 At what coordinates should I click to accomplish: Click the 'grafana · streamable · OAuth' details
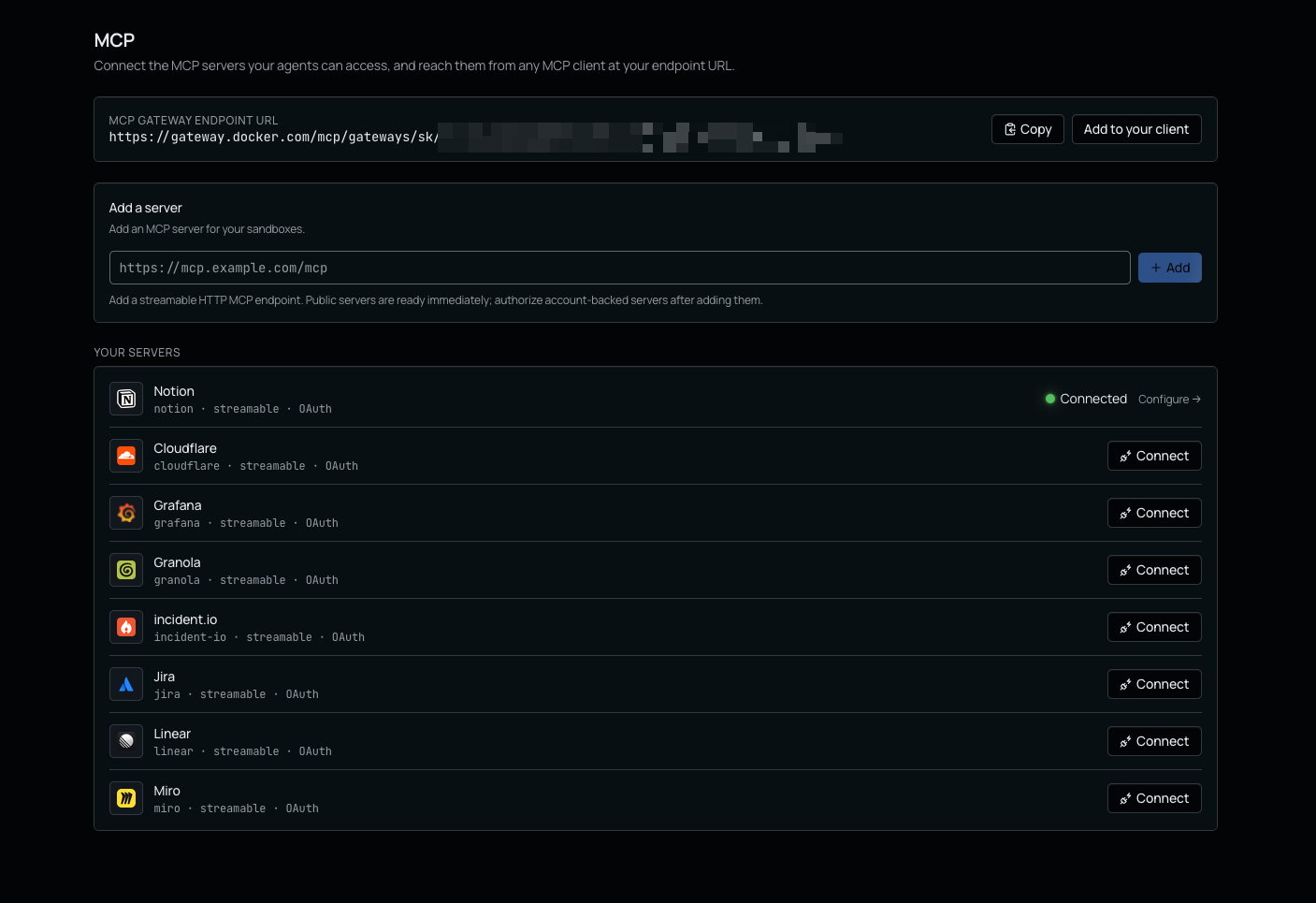(246, 523)
